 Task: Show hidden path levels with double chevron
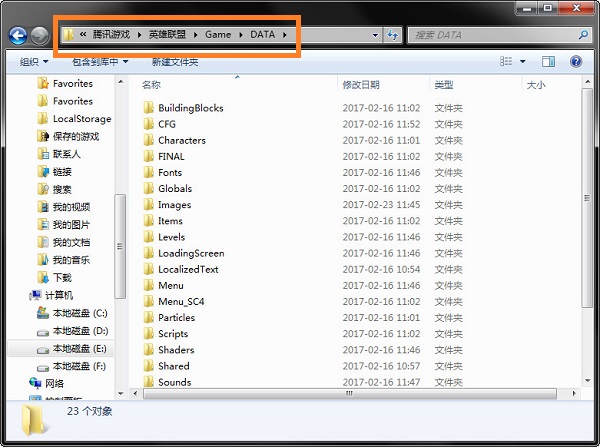pyautogui.click(x=83, y=34)
